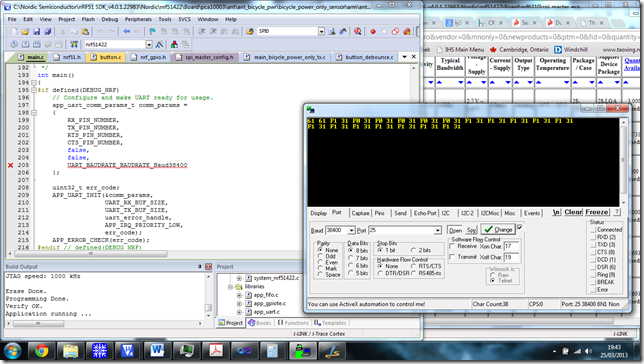644x364 pixels.
Task: Freeze the terminal display
Action: click(597, 212)
